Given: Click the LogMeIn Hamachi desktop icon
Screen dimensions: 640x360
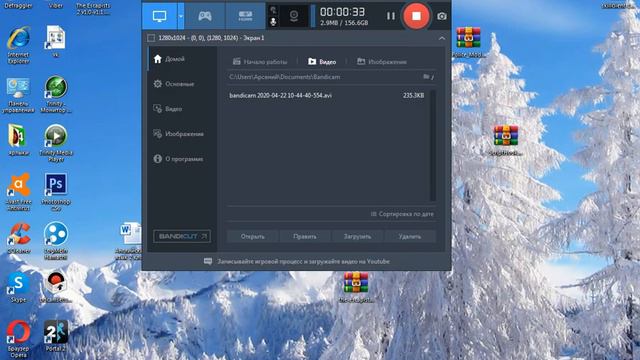Looking at the screenshot, I should pos(56,241).
